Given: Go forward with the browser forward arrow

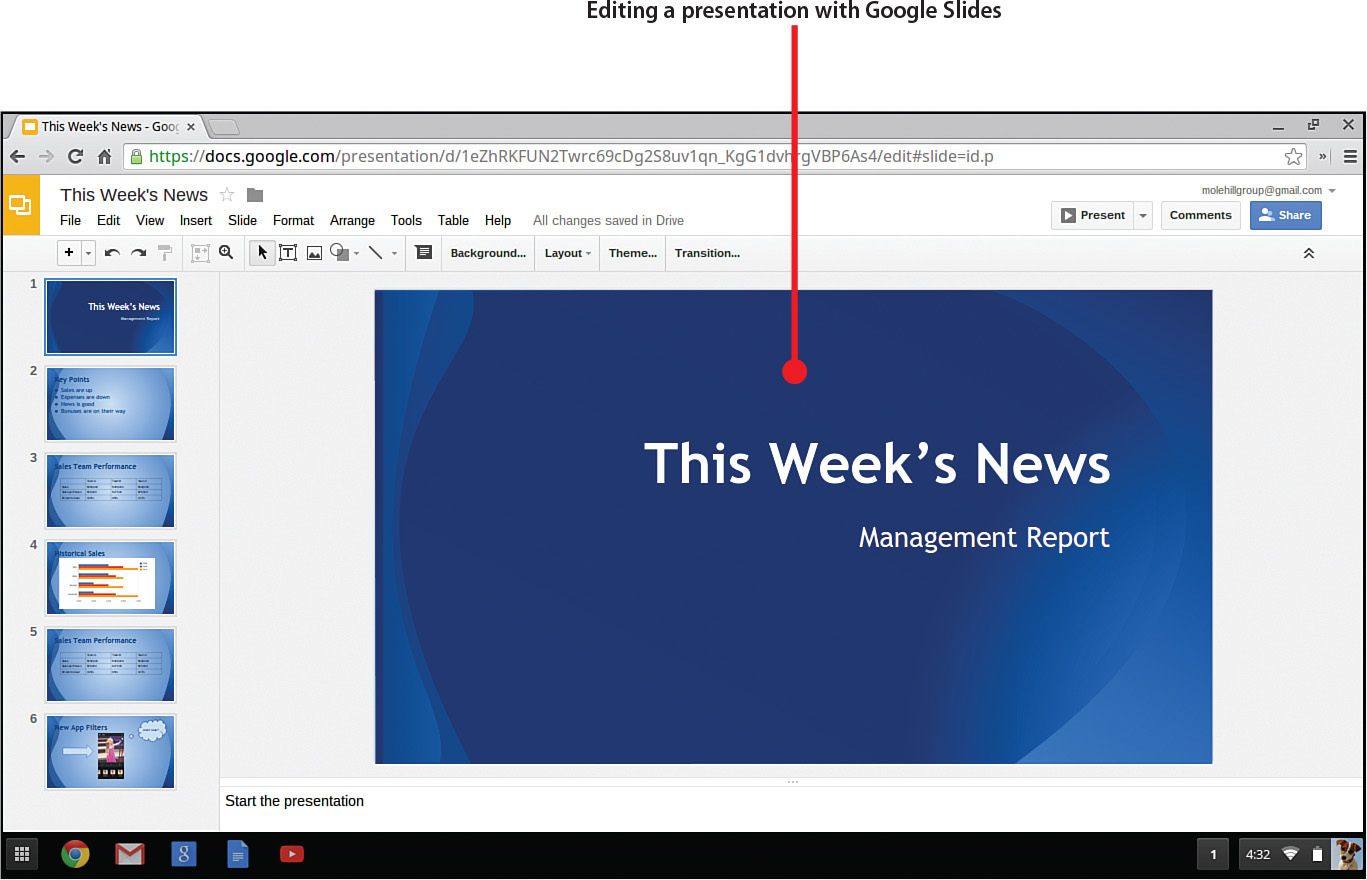Looking at the screenshot, I should [x=45, y=157].
